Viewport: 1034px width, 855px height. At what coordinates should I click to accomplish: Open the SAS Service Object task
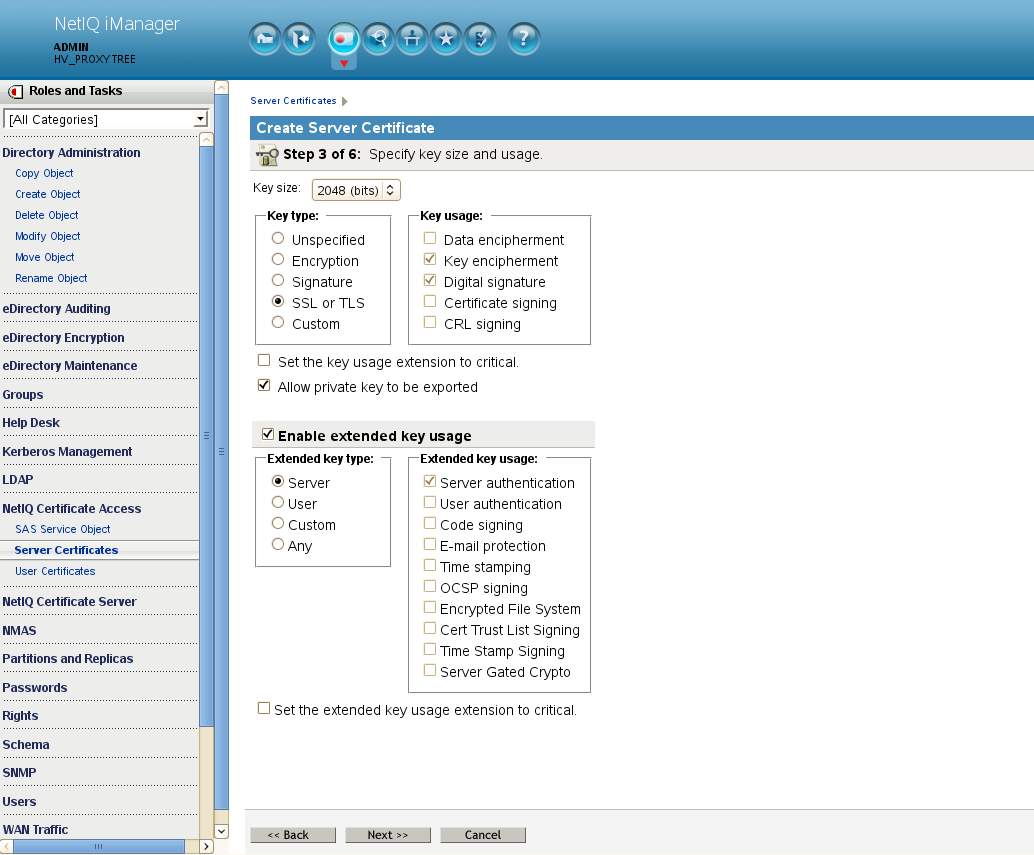pyautogui.click(x=63, y=529)
